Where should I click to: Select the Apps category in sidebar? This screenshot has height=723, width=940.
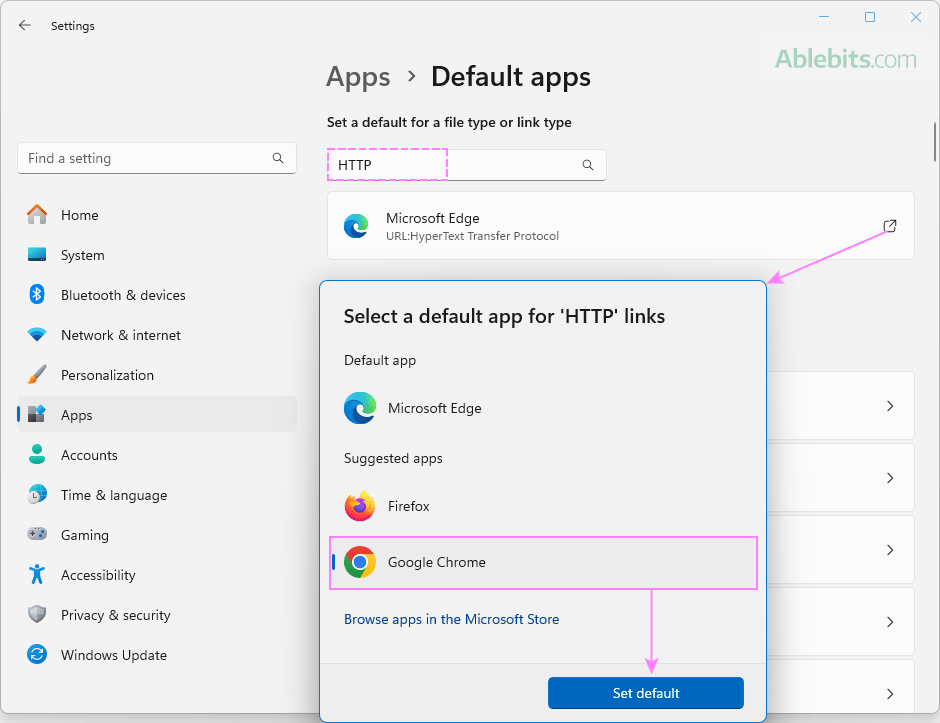(x=156, y=415)
